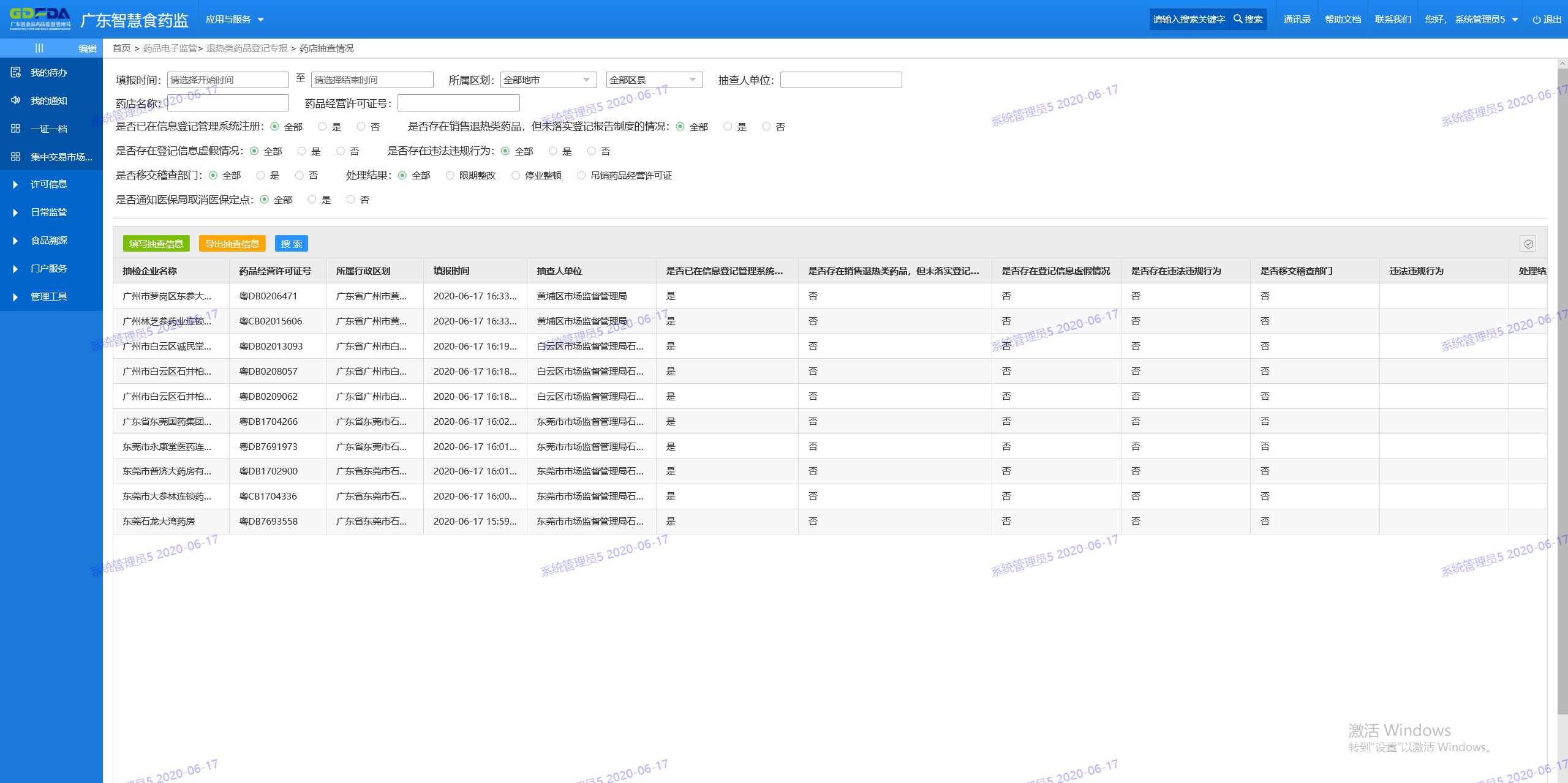The image size is (1568, 783).
Task: Click the 抽检企业名称 column header
Action: click(171, 271)
